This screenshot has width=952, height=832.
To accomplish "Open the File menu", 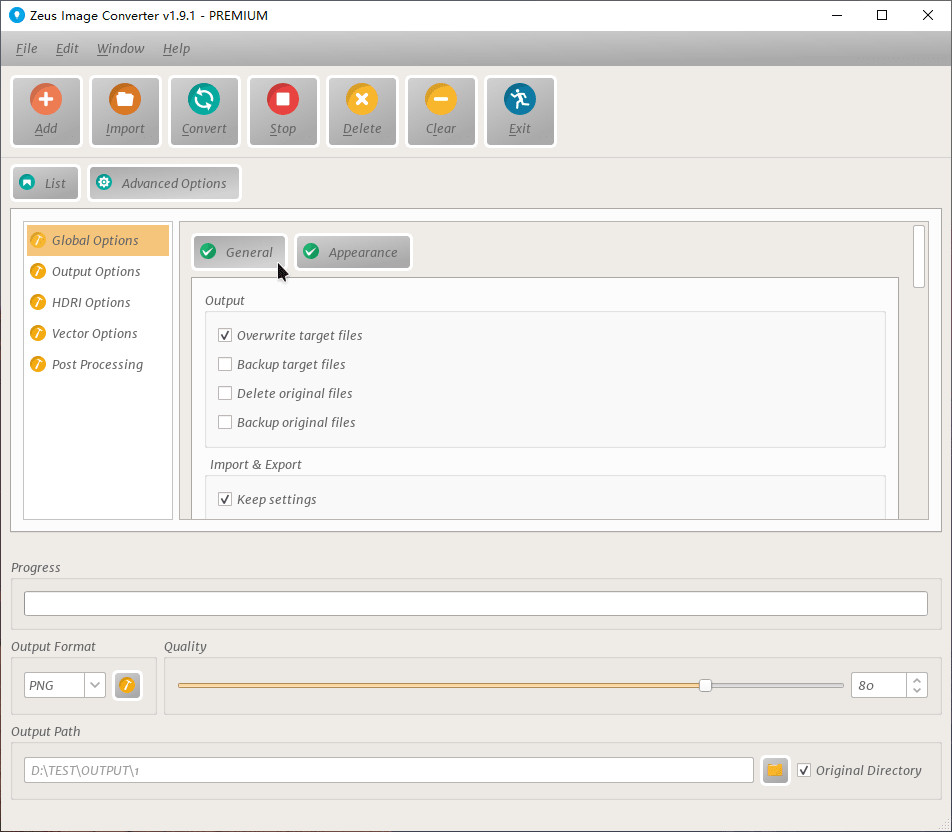I will 27,49.
